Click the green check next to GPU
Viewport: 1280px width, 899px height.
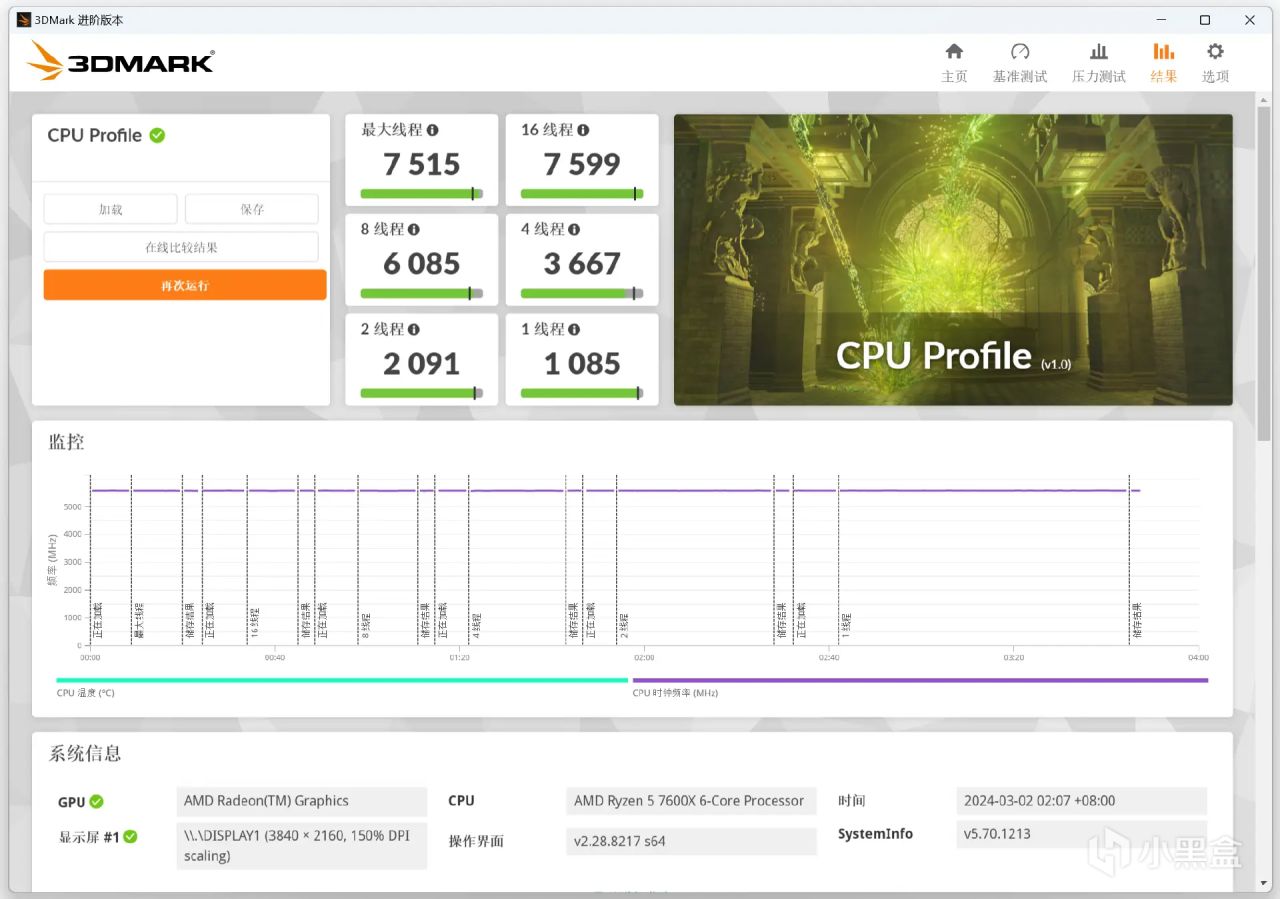(x=96, y=801)
